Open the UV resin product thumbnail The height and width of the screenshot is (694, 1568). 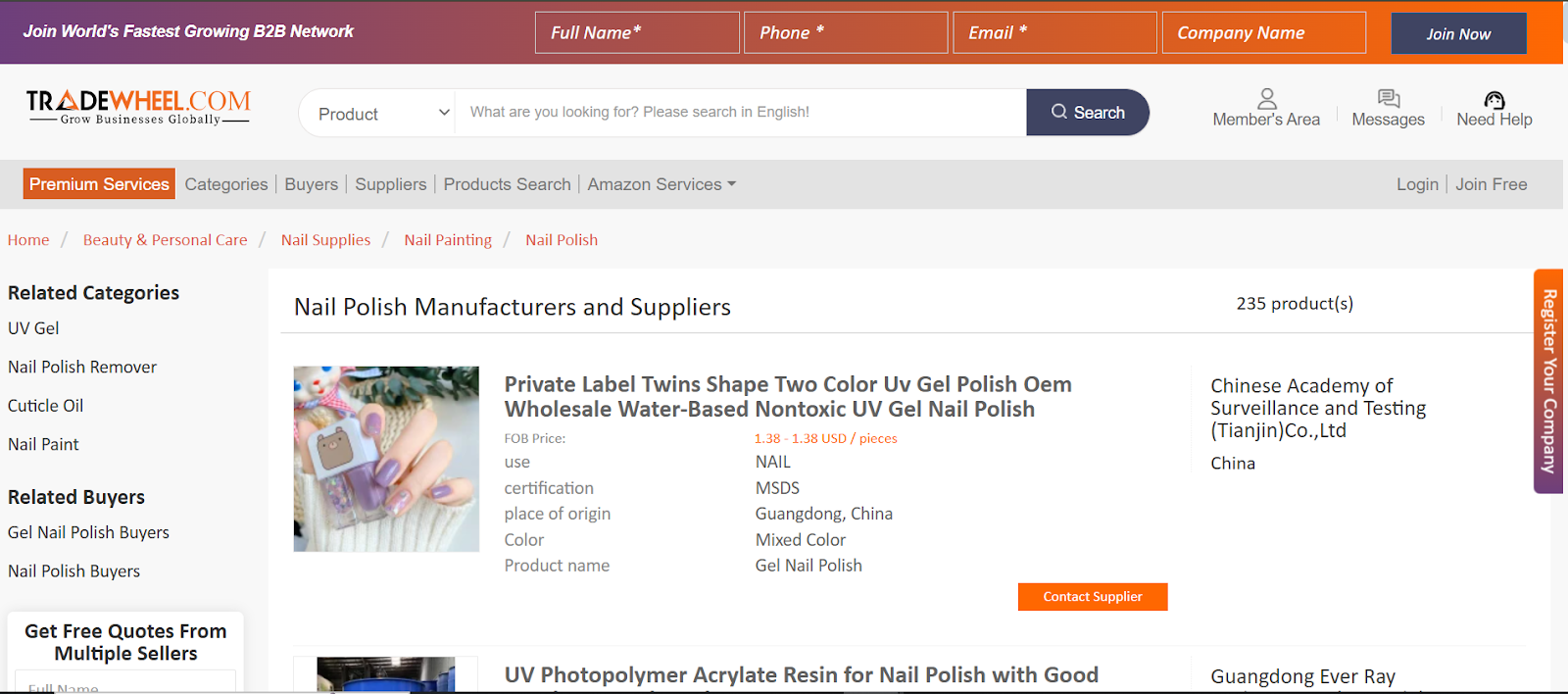pos(386,675)
